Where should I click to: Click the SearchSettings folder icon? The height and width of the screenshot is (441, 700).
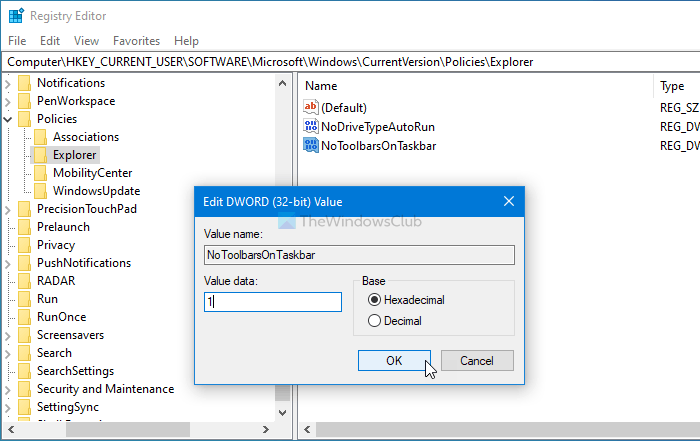click(25, 371)
